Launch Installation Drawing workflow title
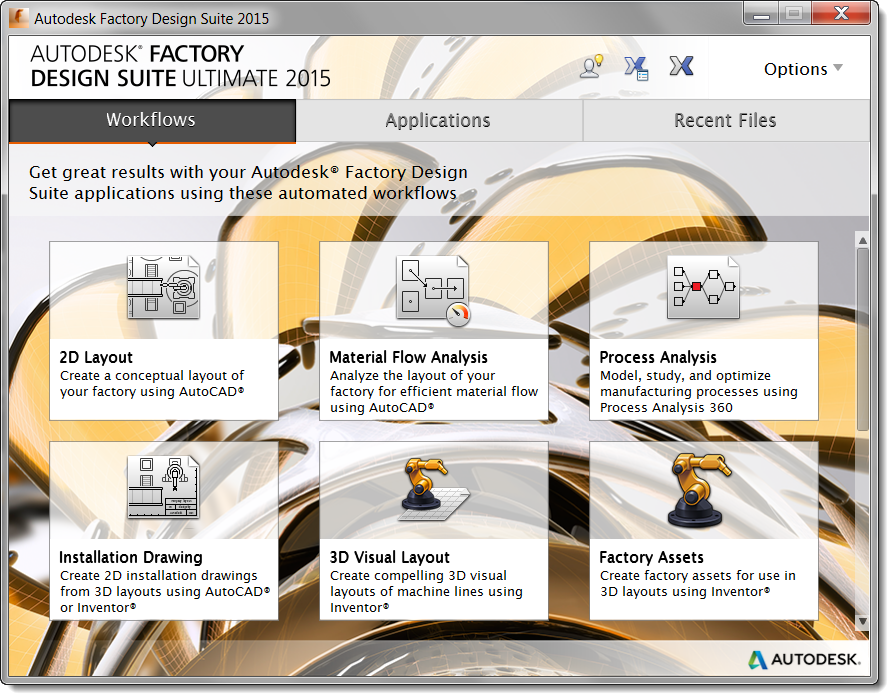The height and width of the screenshot is (700, 894). click(131, 557)
